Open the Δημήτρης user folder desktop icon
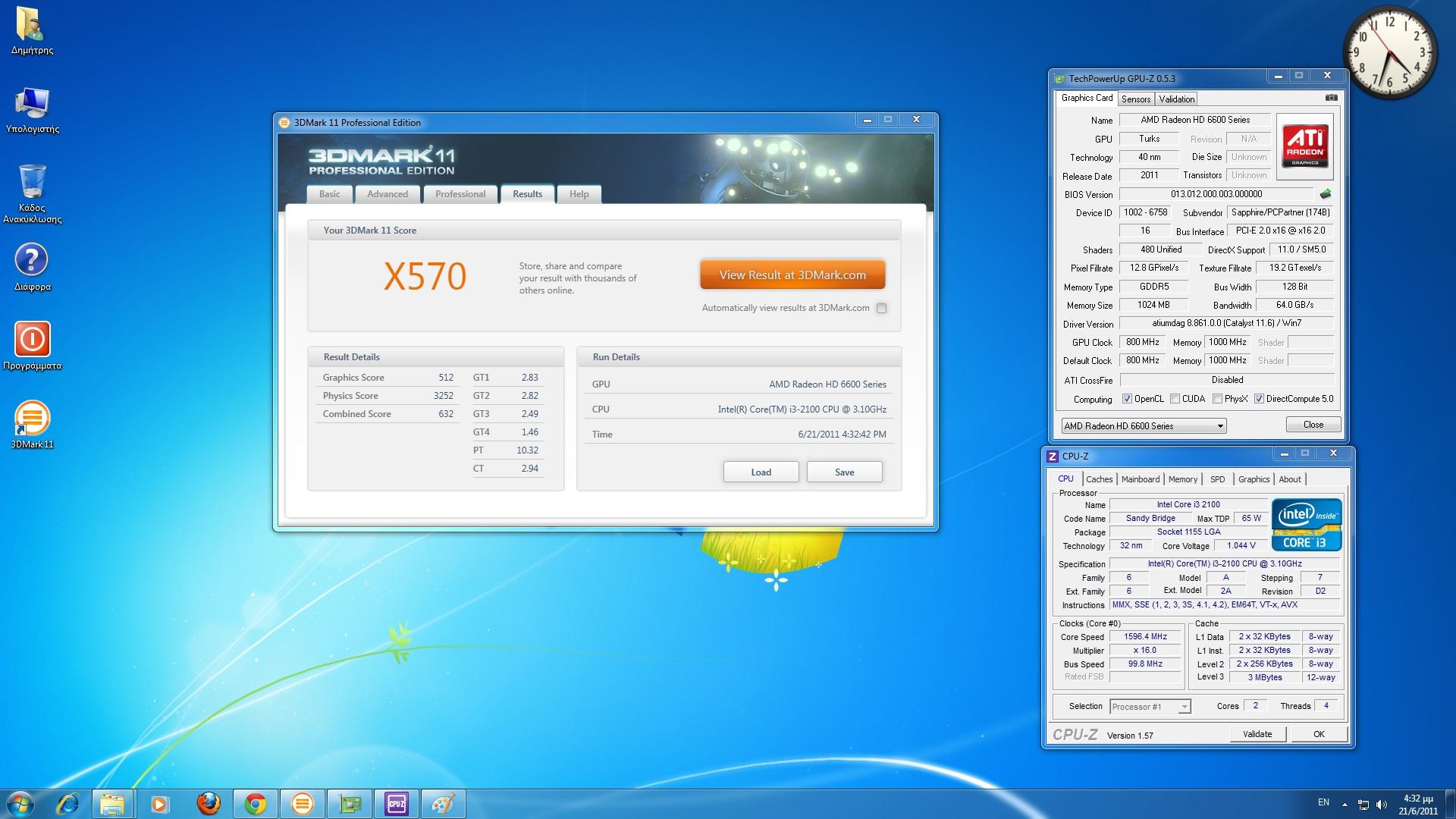1456x819 pixels. (x=32, y=30)
